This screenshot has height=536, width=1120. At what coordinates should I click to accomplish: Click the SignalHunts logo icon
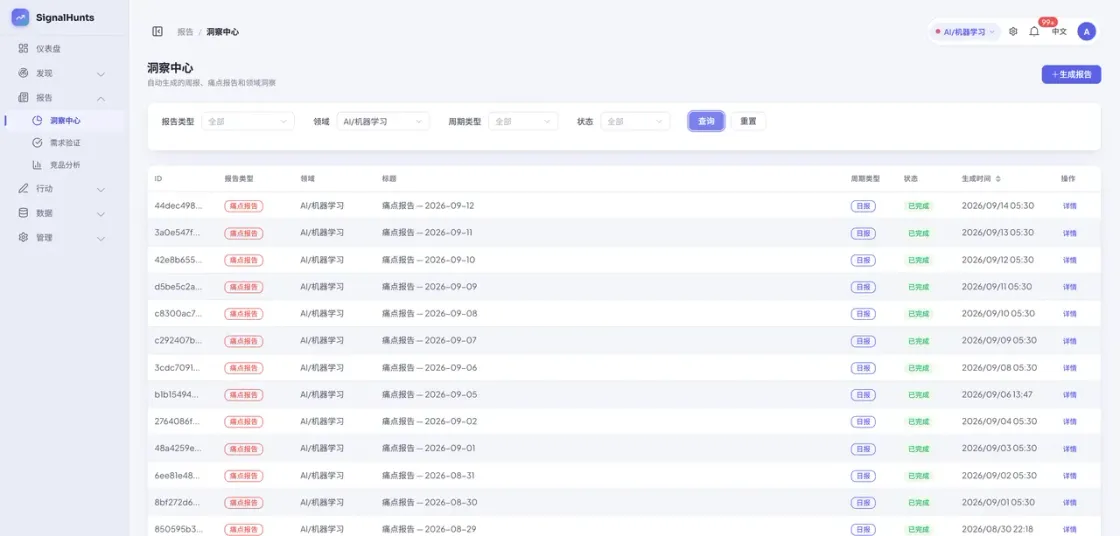[x=20, y=17]
